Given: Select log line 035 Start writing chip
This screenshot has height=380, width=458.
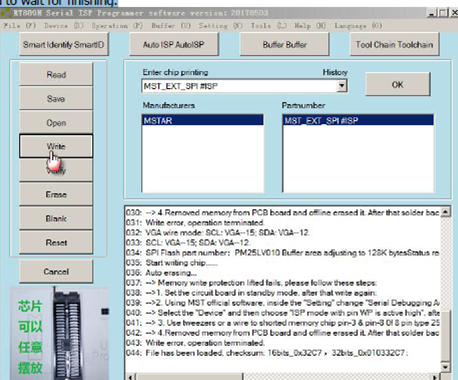Looking at the screenshot, I should click(x=172, y=263).
